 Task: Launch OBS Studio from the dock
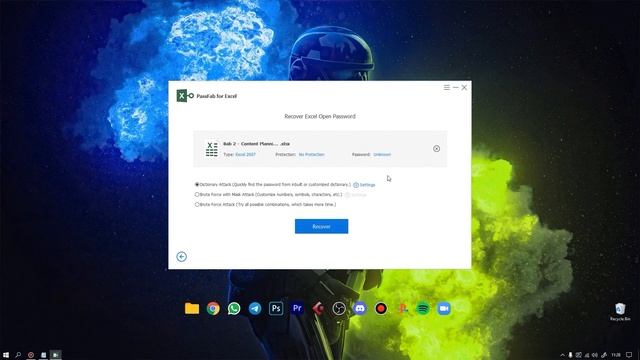(339, 309)
